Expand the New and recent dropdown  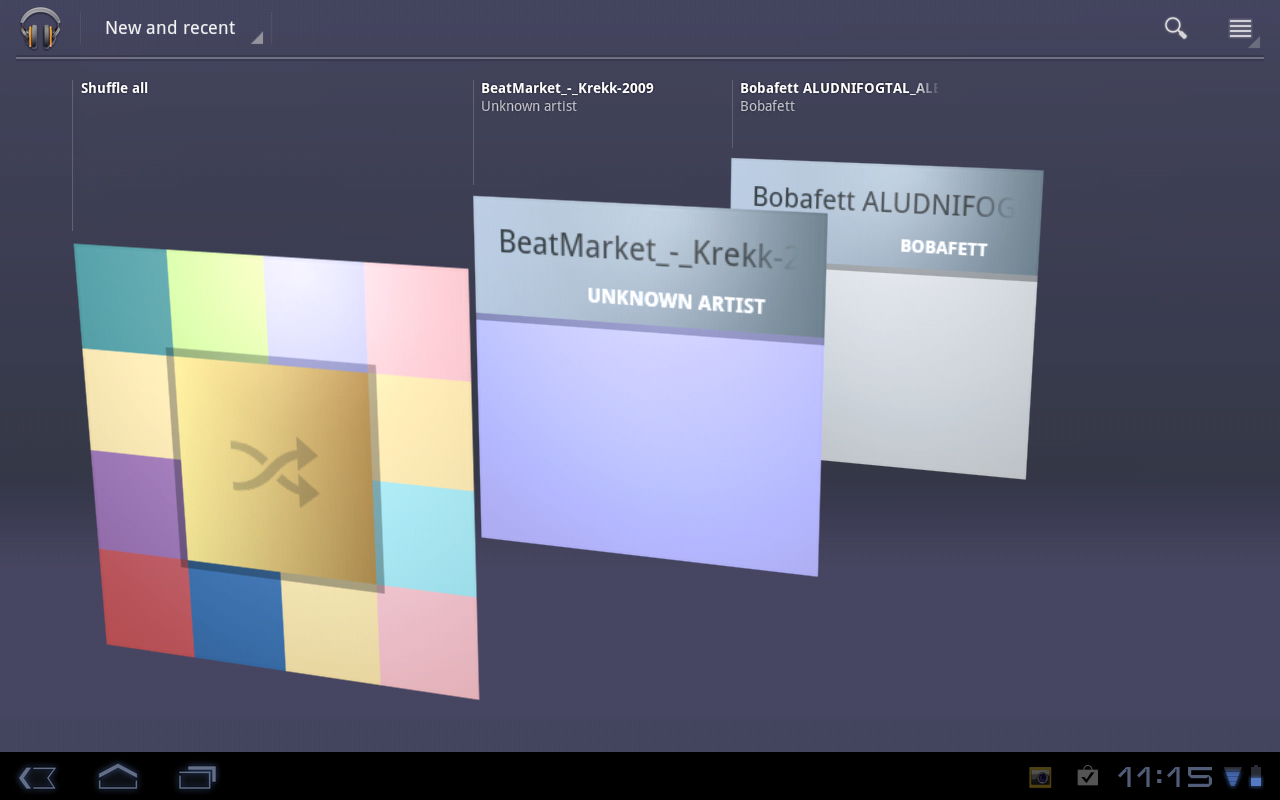182,28
